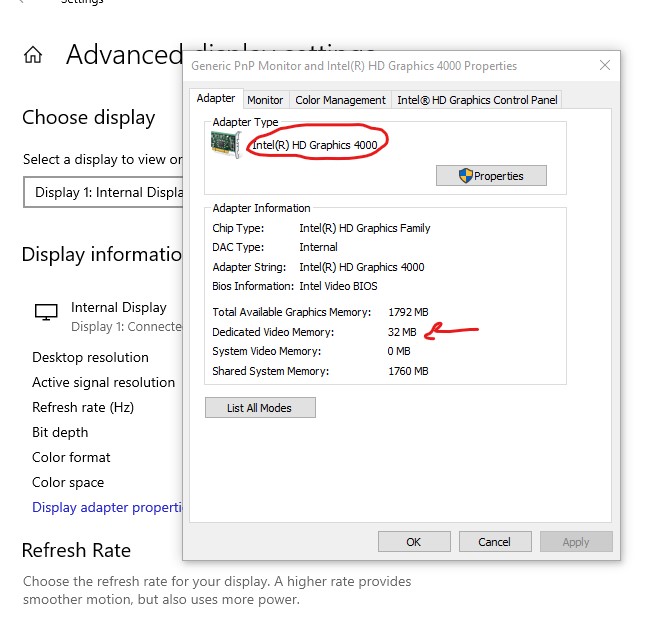Click the Internal Display monitor icon
Image resolution: width=652 pixels, height=629 pixels.
[46, 312]
